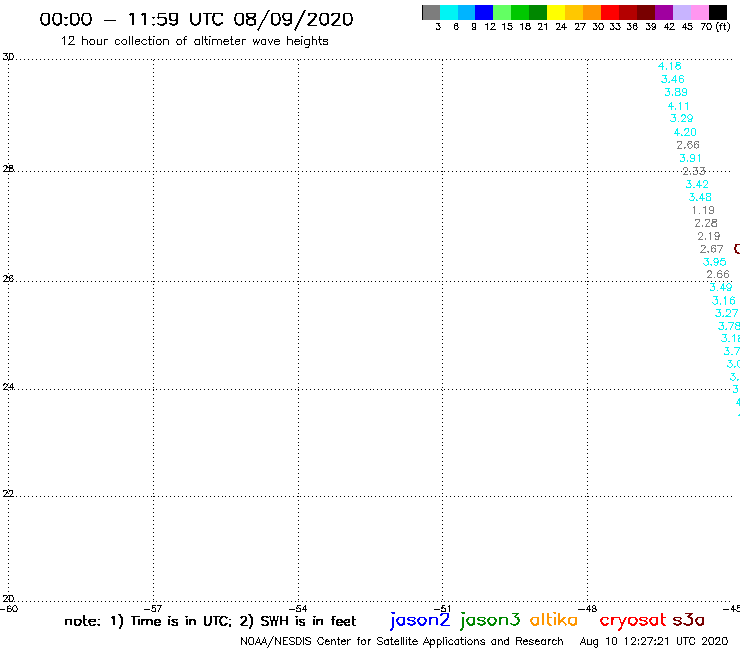Select the wave height value 3.89

676,92
